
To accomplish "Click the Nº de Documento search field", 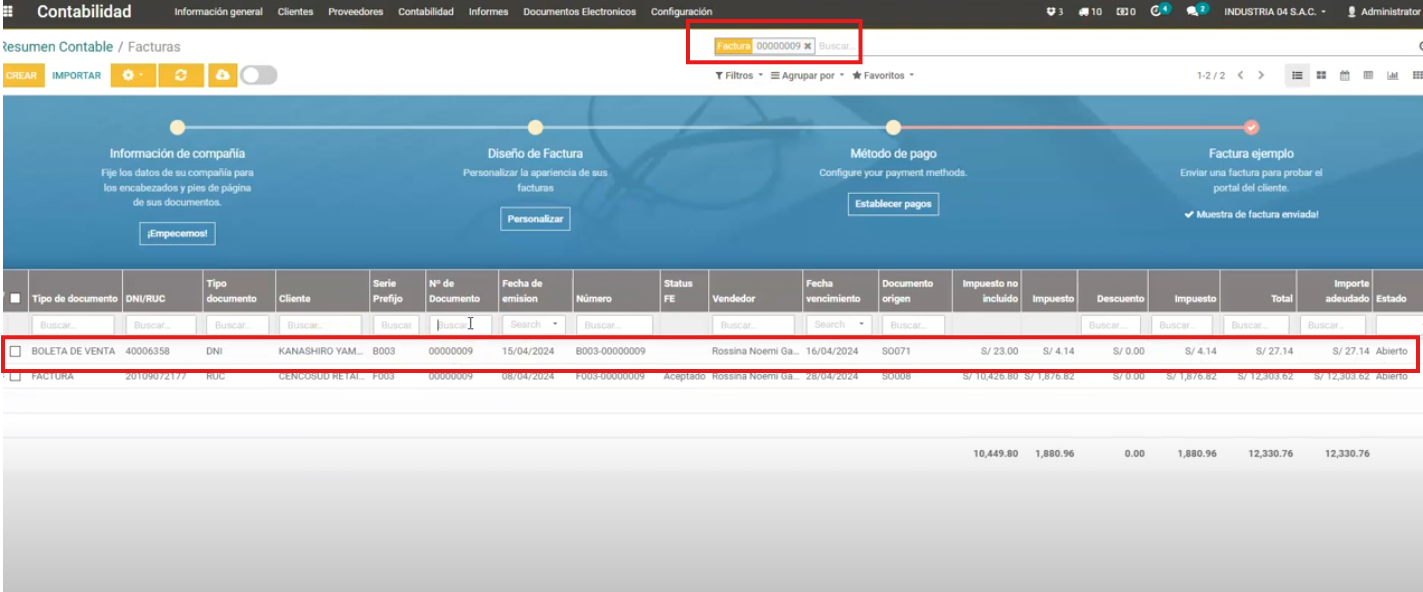I will (x=460, y=325).
